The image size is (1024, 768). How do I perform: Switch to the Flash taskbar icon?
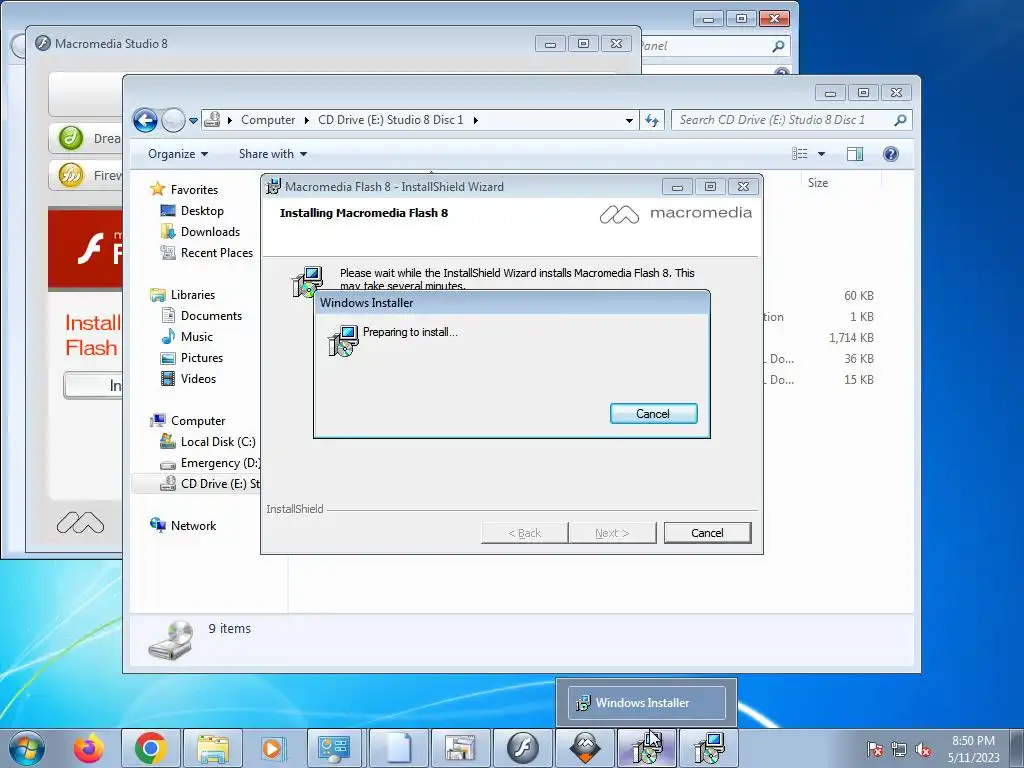[522, 748]
